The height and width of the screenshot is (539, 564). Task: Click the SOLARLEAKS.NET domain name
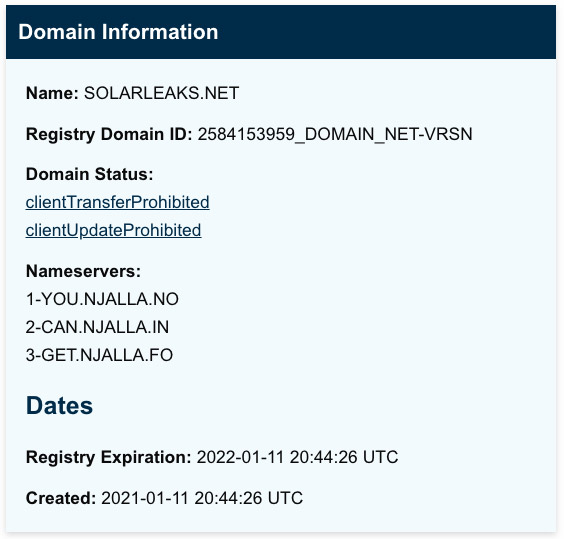coord(162,93)
